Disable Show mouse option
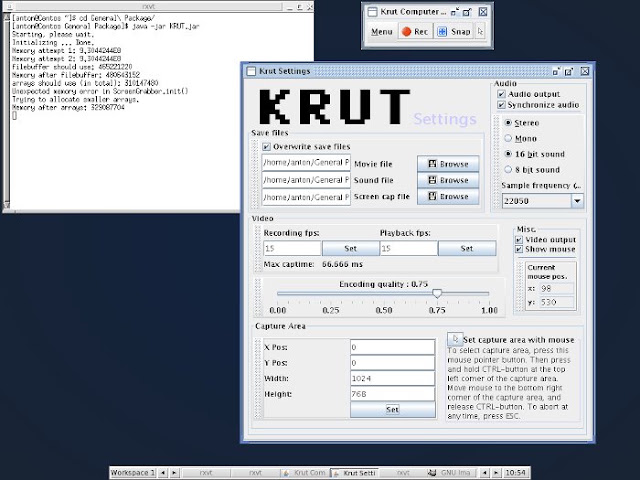640x480 pixels. pyautogui.click(x=519, y=249)
